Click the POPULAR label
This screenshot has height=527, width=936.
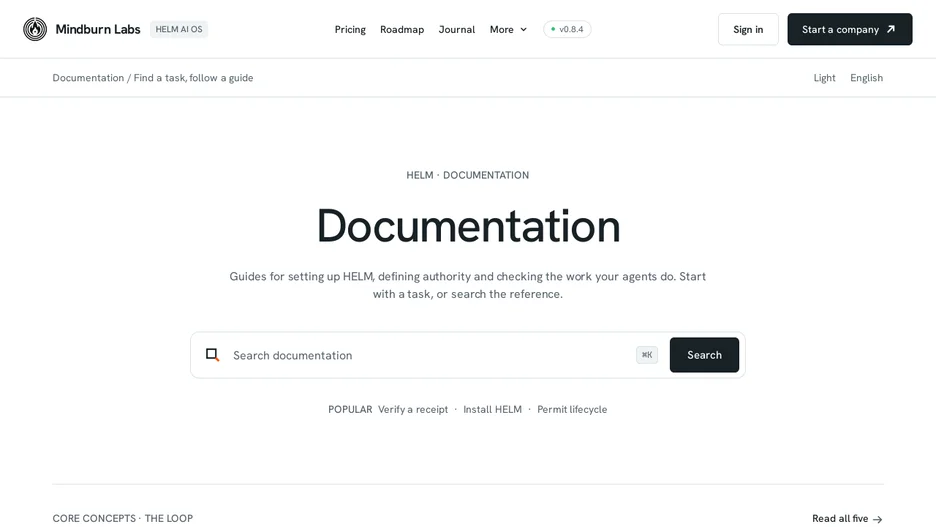pyautogui.click(x=350, y=409)
